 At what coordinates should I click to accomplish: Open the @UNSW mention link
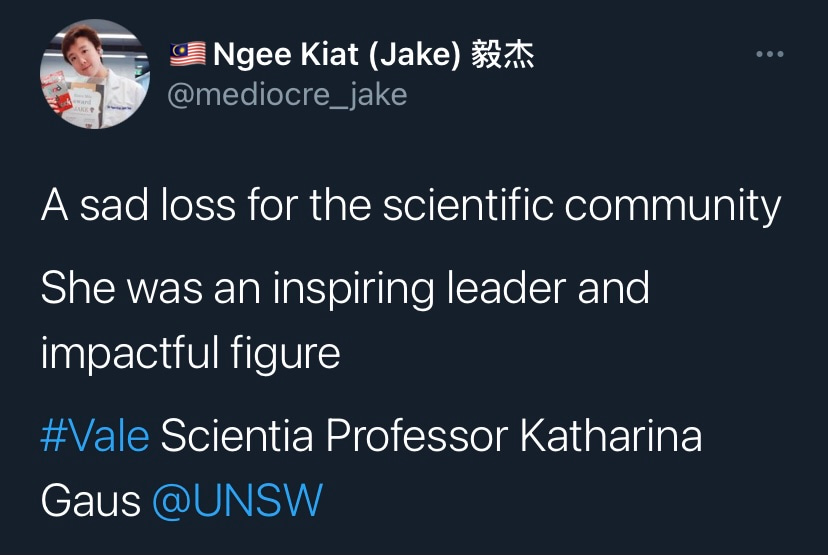pos(237,501)
